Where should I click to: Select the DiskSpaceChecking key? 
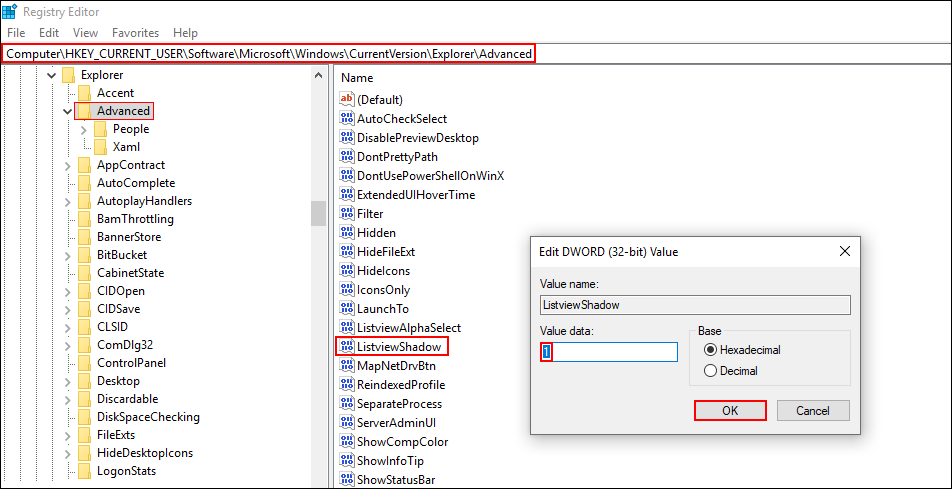tap(148, 417)
